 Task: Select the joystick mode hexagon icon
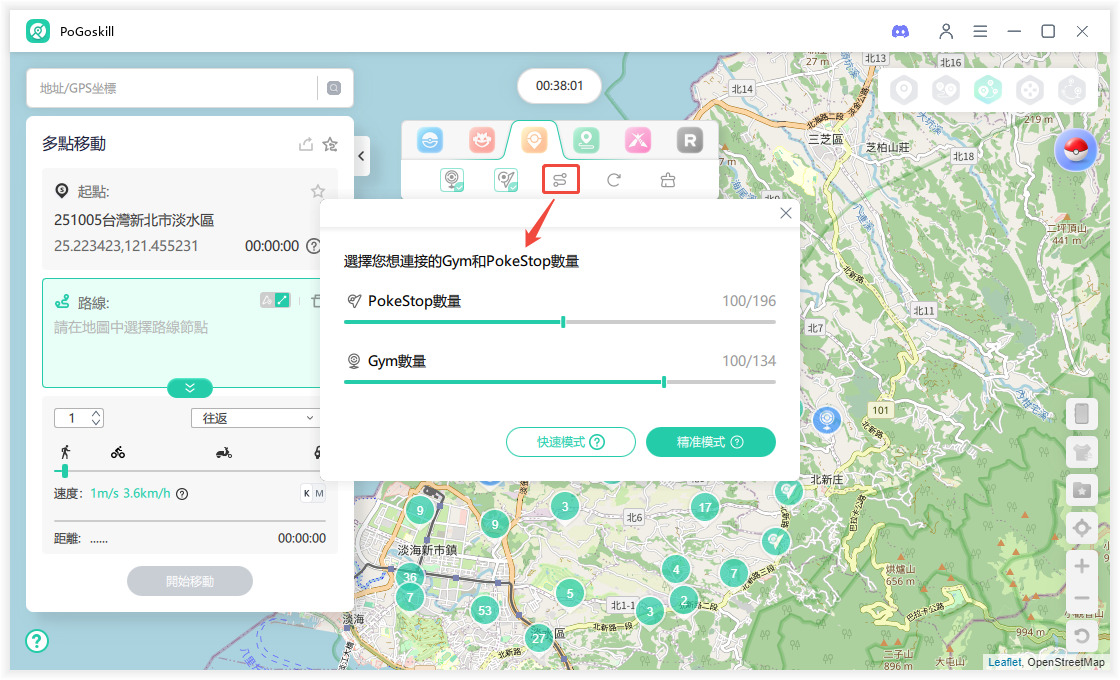pos(1030,90)
